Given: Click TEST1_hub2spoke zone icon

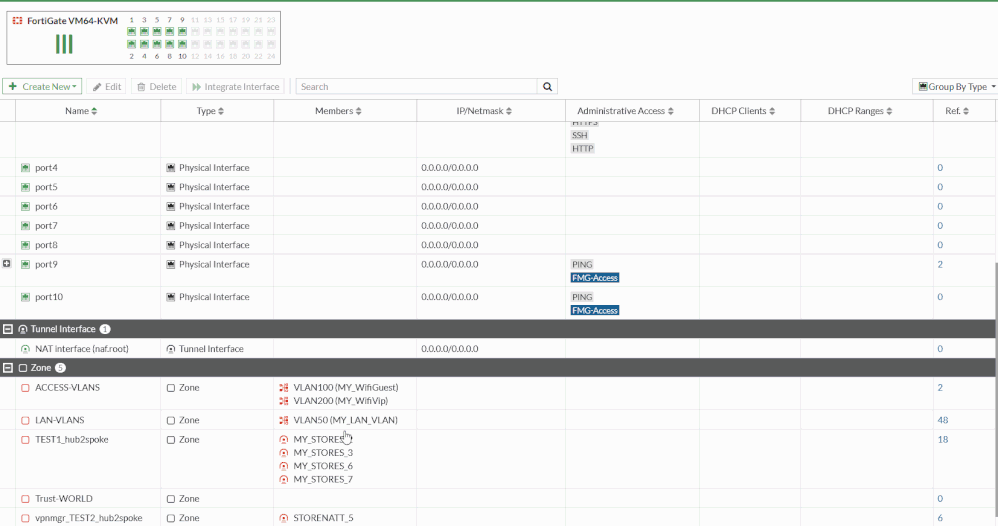Looking at the screenshot, I should click(25, 440).
